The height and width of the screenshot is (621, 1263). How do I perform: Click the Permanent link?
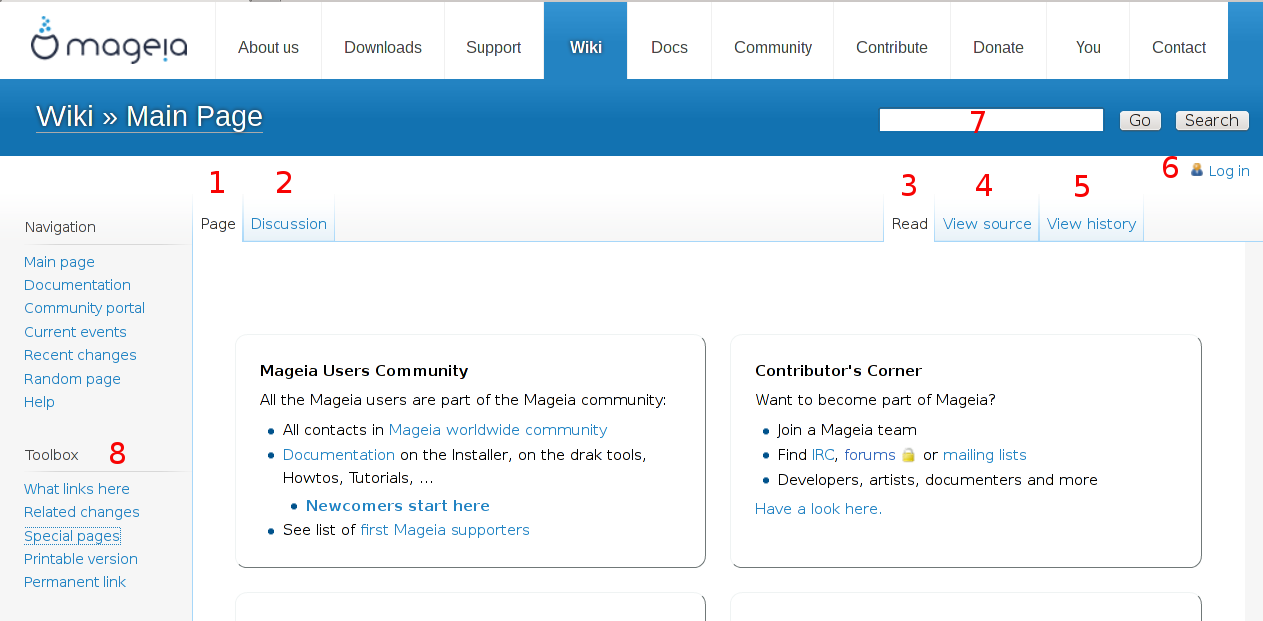75,582
